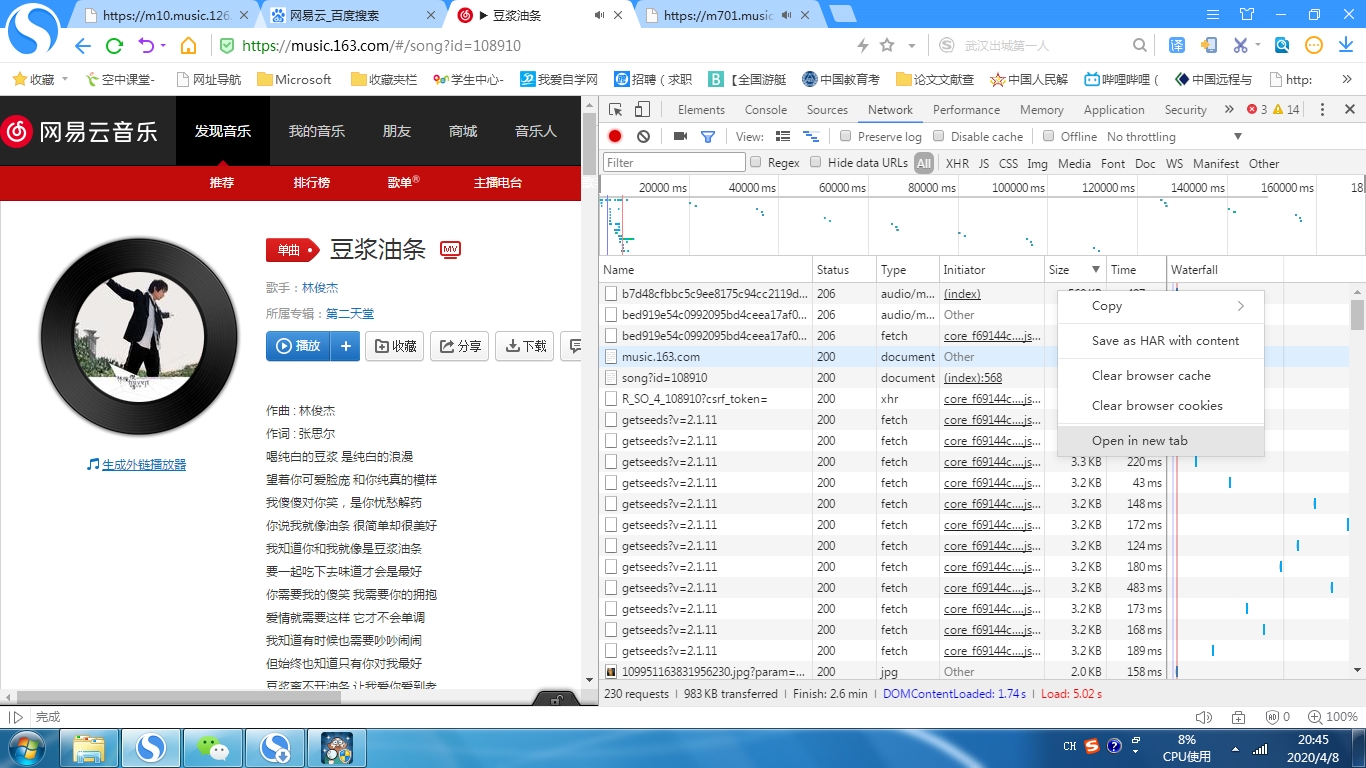Click the red errors count indicator
This screenshot has height=768, width=1366.
1258,110
